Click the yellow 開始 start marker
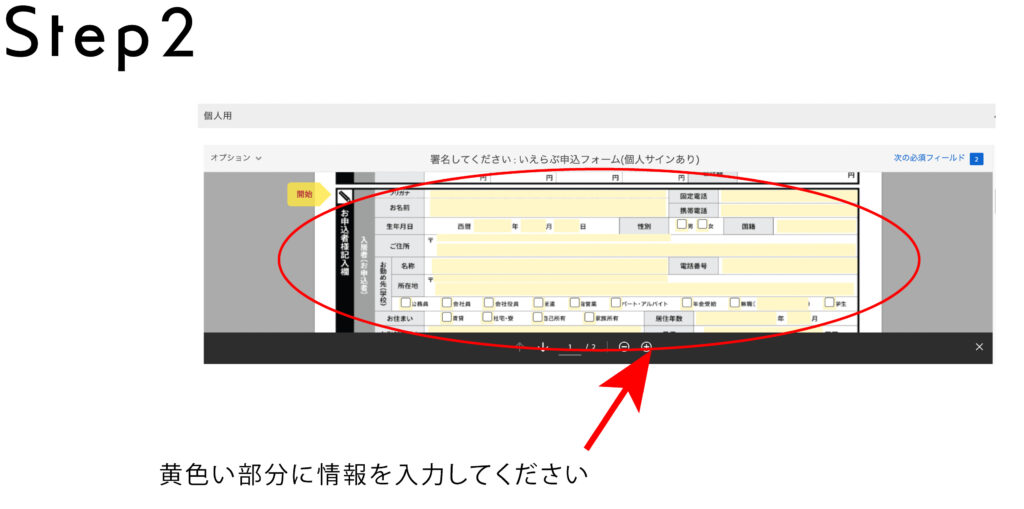Image resolution: width=1024 pixels, height=509 pixels. pos(305,194)
